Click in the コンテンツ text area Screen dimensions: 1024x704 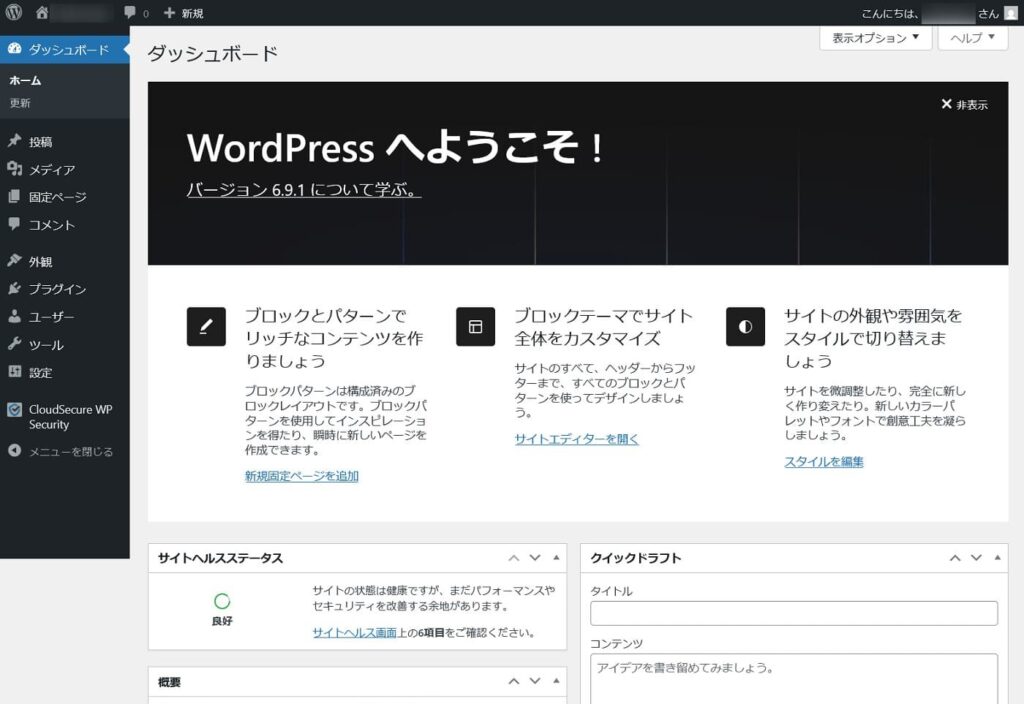(x=793, y=679)
